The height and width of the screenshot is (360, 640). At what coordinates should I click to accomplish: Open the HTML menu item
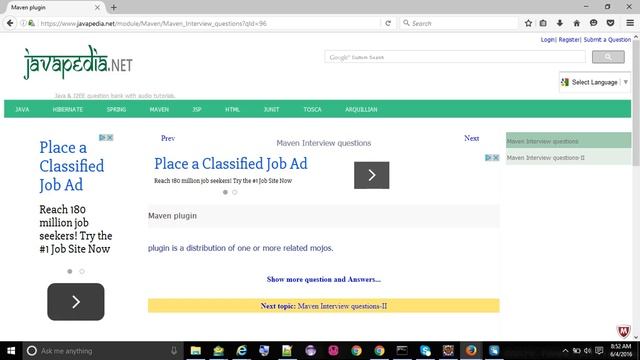coord(232,109)
